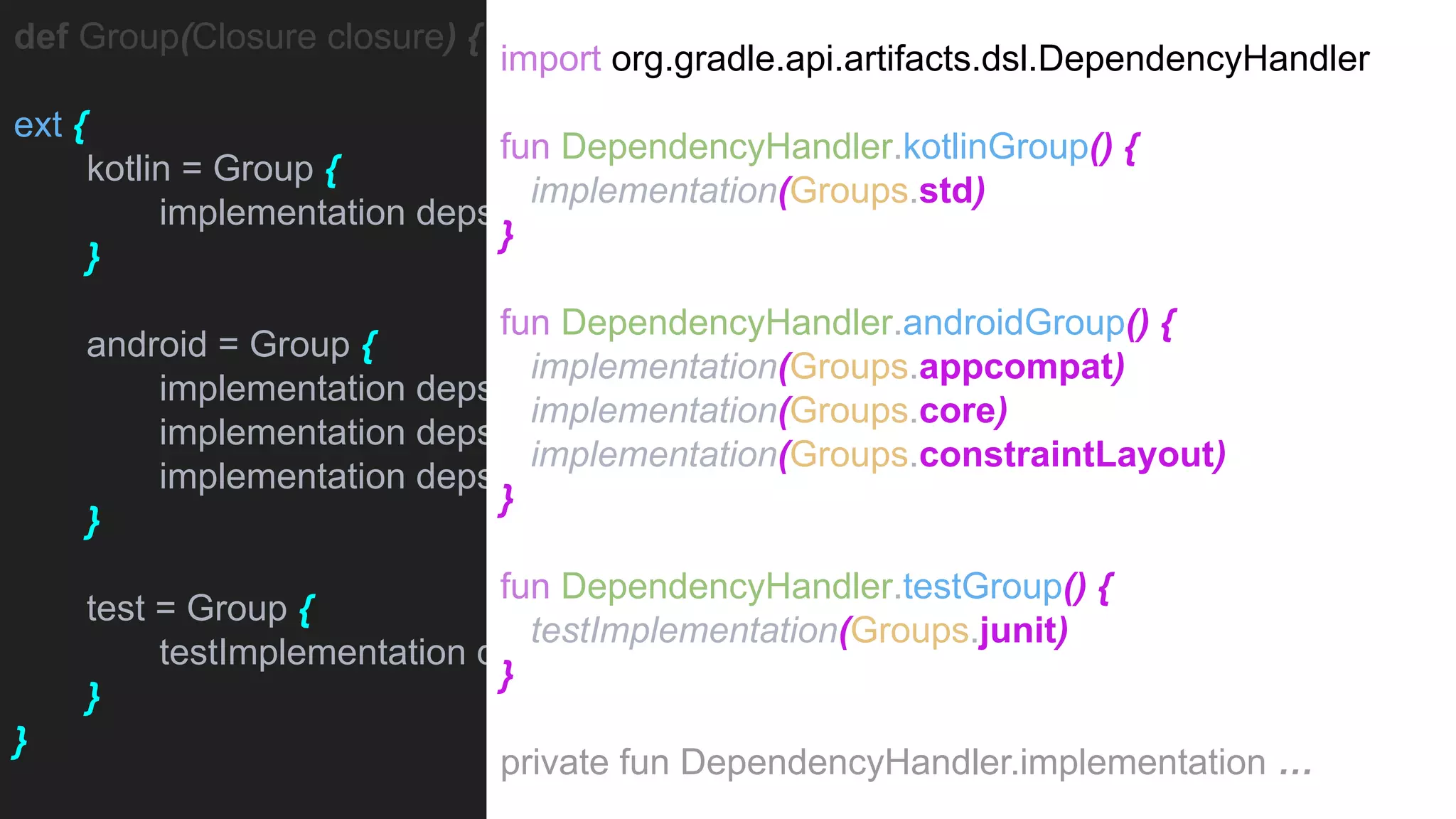Click the 'ext' keyword

point(38,126)
